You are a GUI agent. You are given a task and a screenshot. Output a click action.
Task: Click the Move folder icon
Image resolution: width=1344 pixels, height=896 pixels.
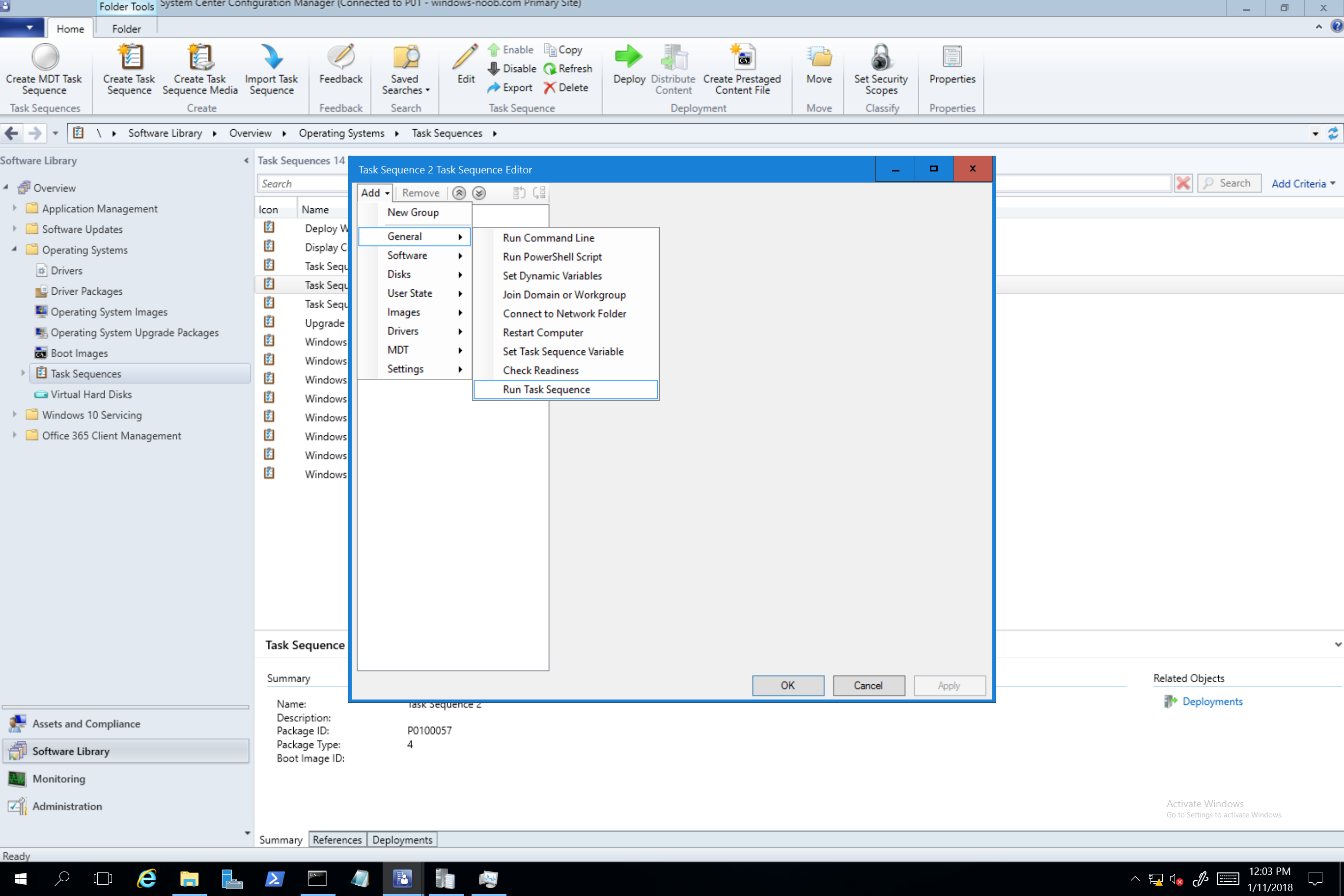(x=819, y=57)
